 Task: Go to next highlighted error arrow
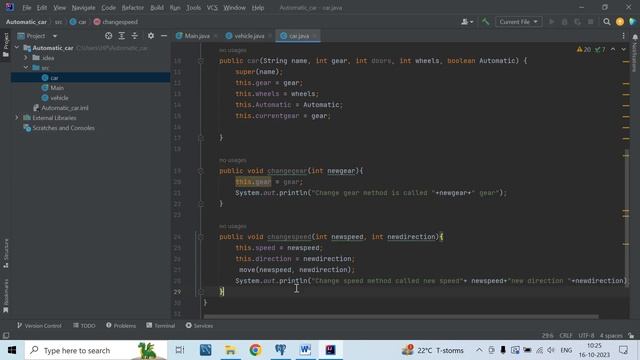[623, 49]
